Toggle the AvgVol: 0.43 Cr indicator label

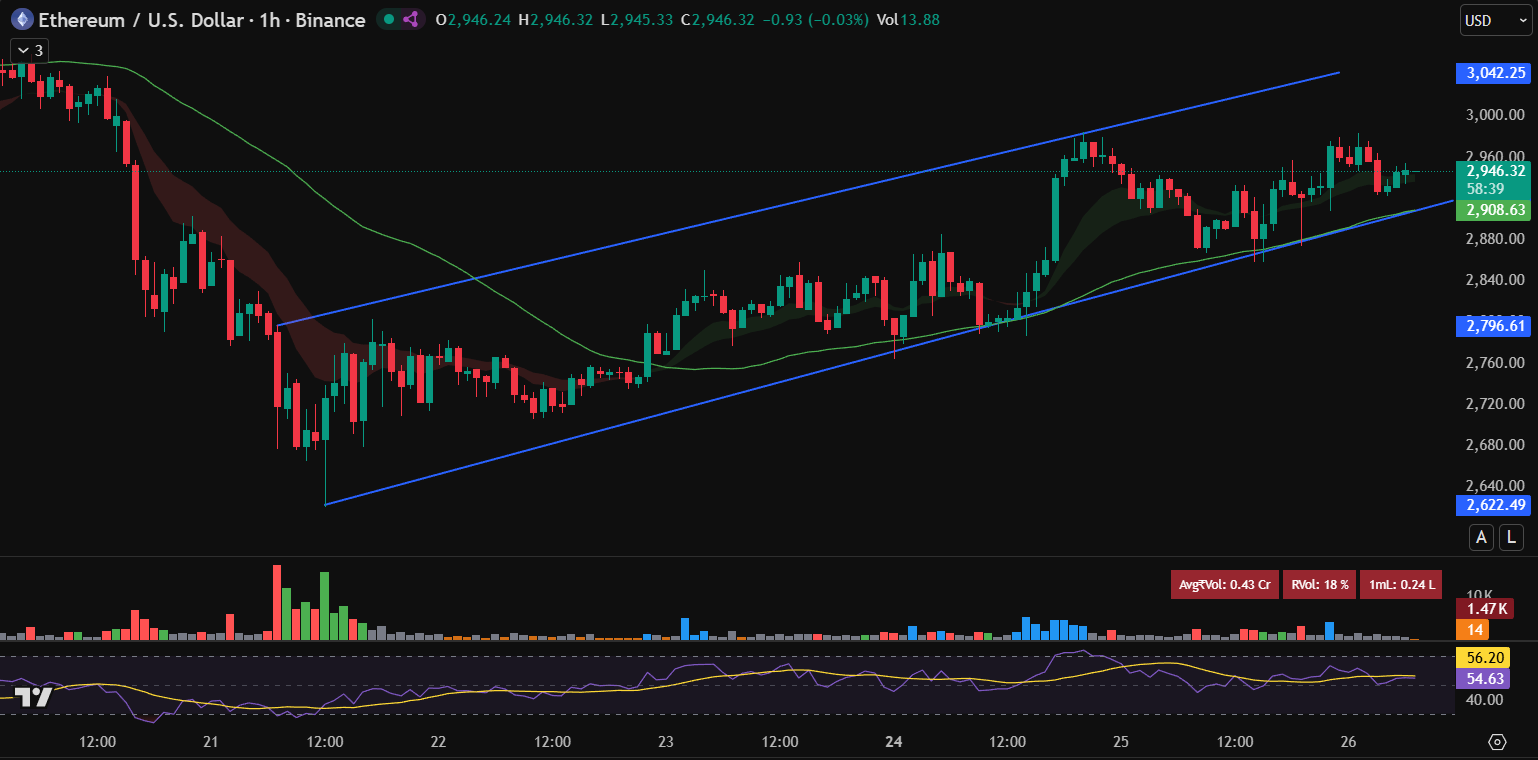click(x=1225, y=584)
